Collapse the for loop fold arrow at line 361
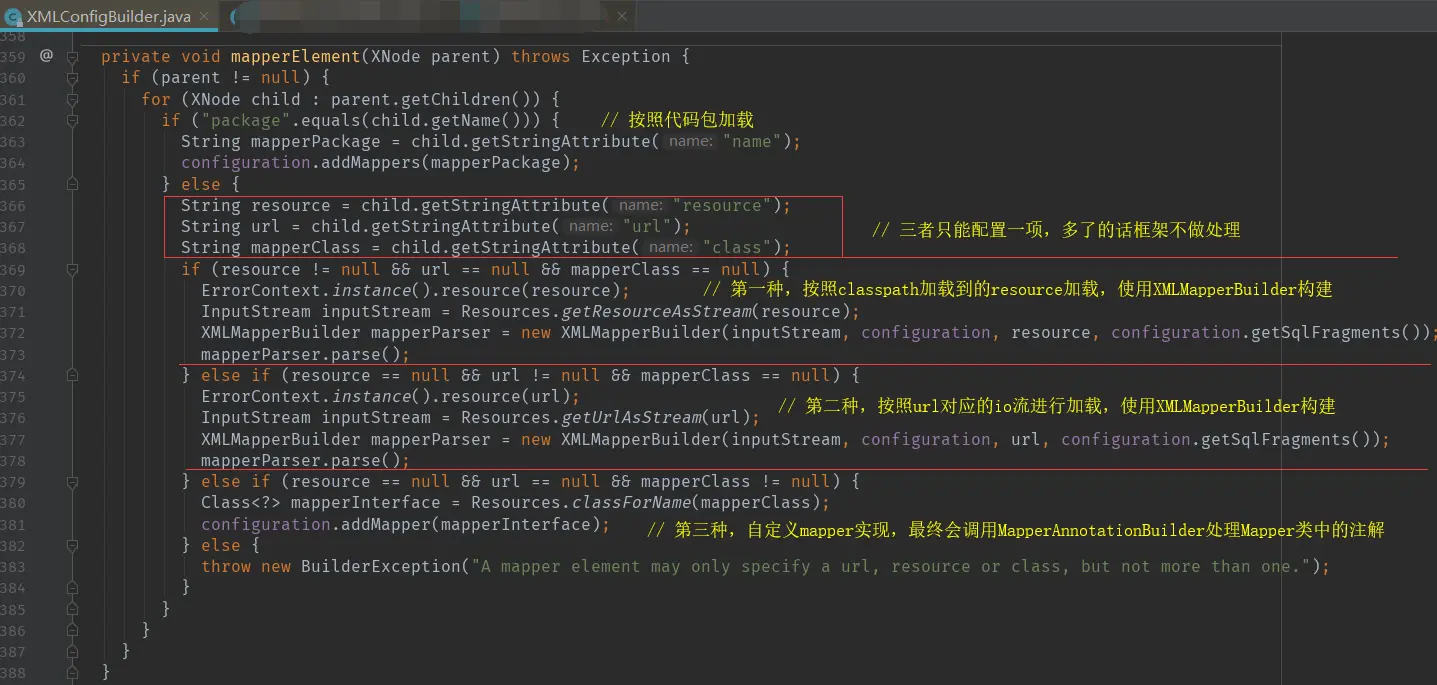Screen dimensions: 1437x685 (x=71, y=98)
